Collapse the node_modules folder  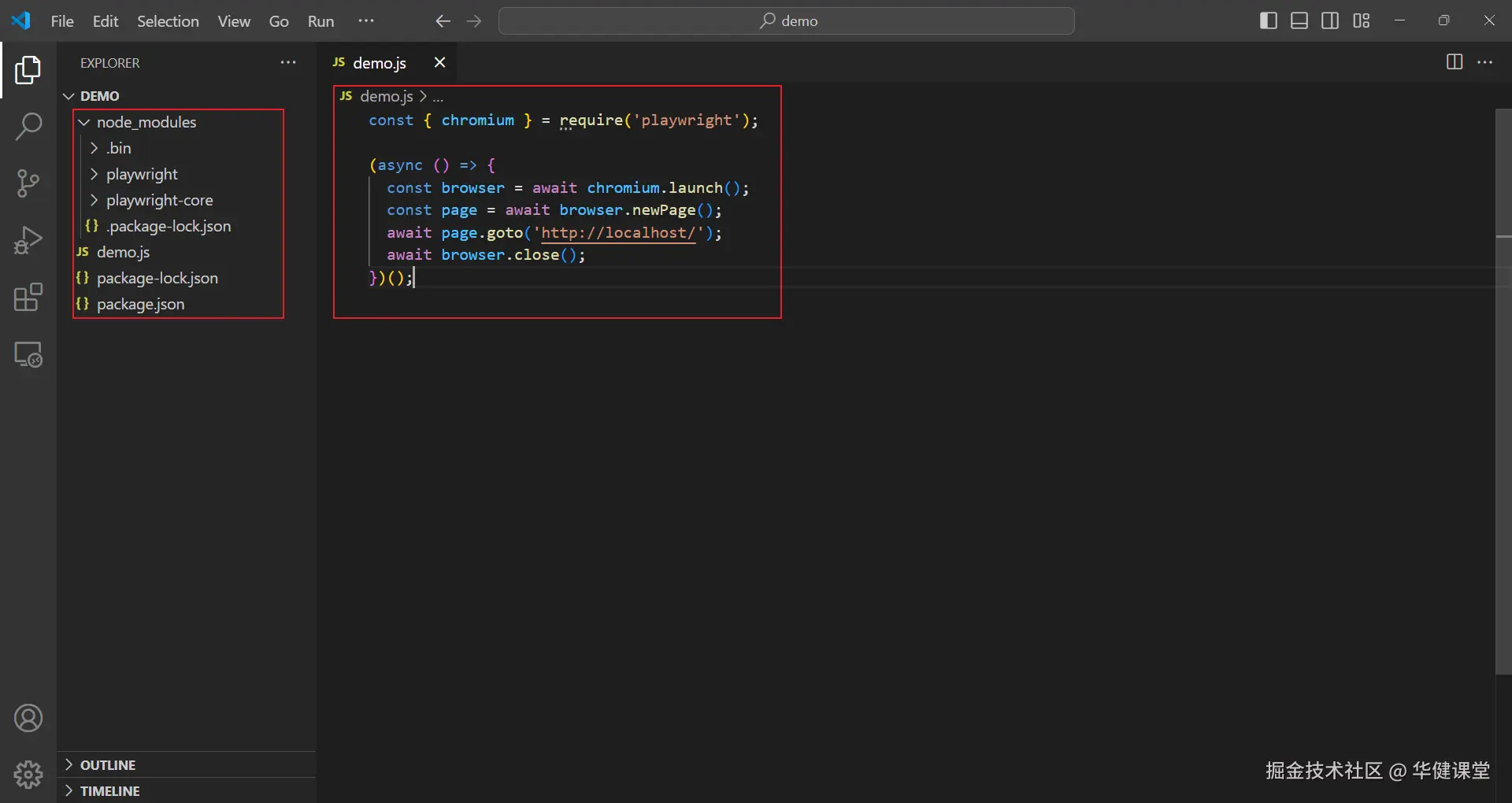click(x=146, y=122)
